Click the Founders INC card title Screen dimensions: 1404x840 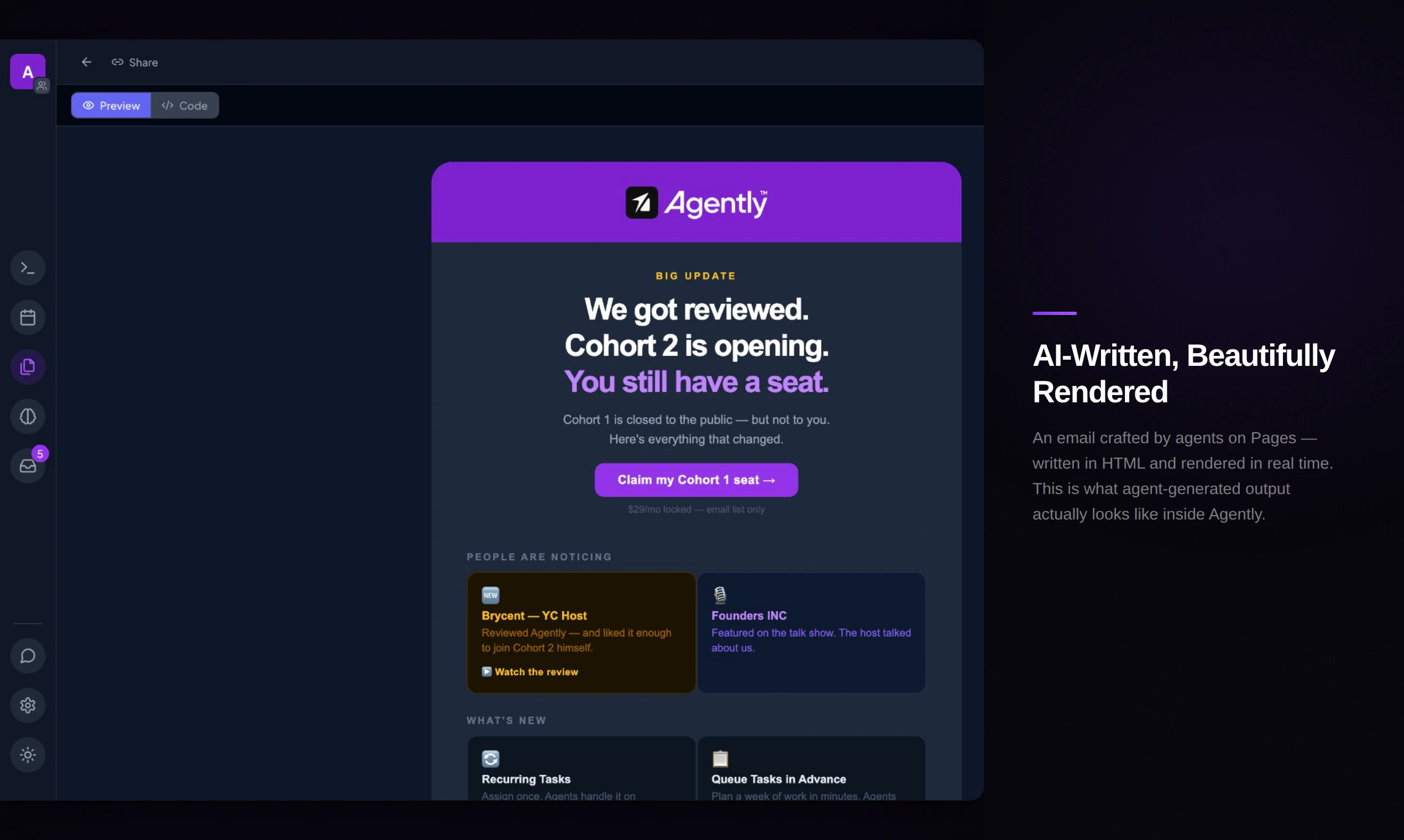pos(749,616)
